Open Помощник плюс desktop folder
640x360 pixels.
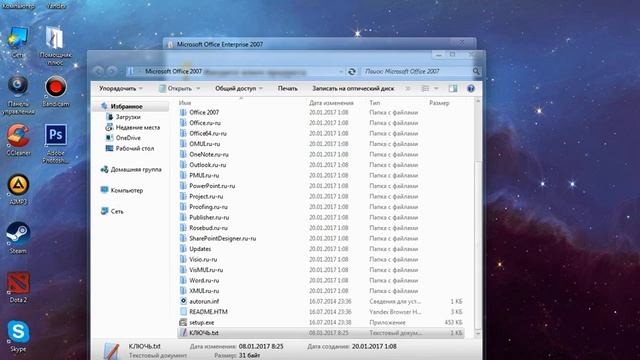56,46
